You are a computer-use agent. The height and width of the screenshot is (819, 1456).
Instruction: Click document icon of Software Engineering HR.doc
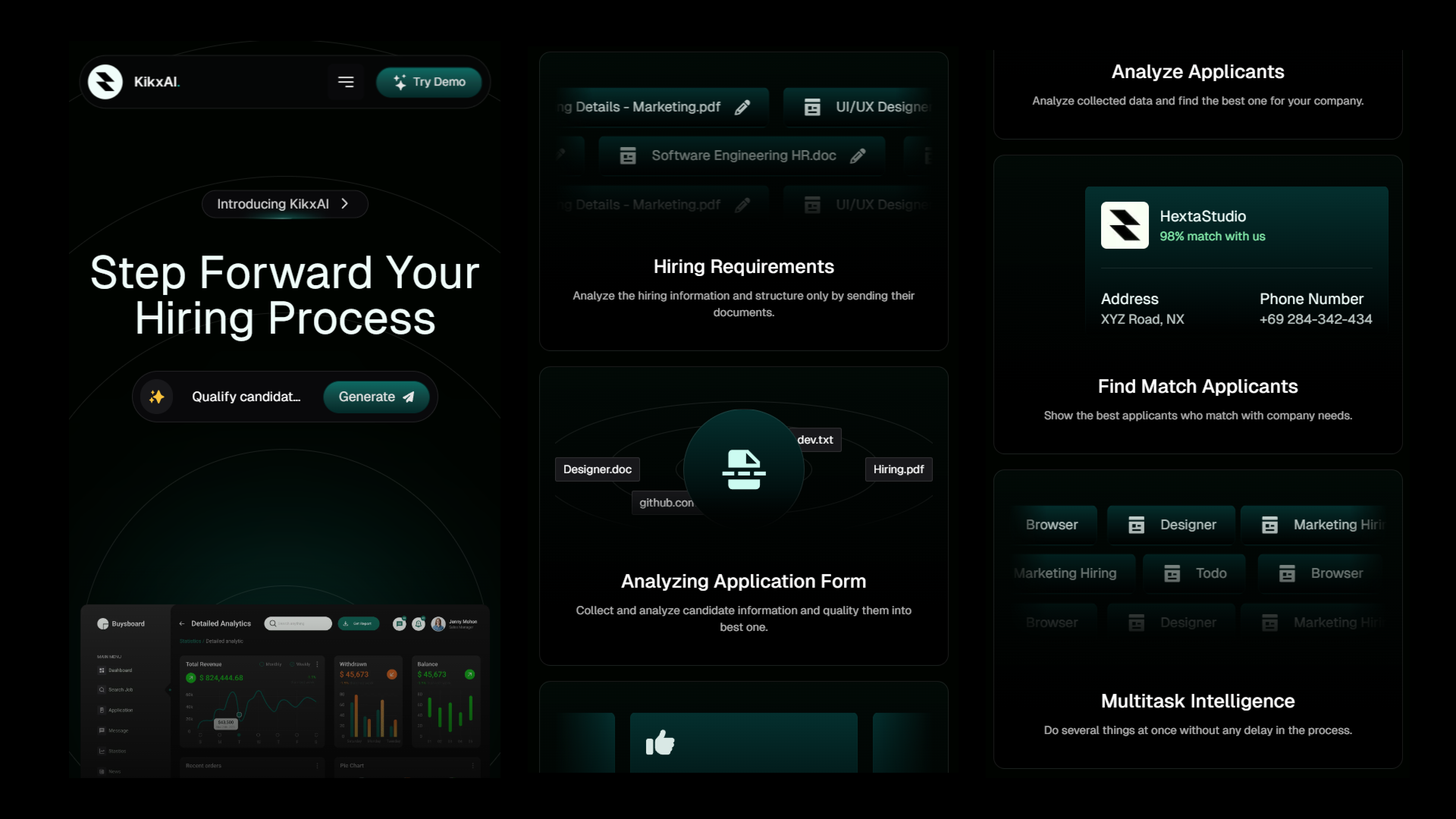[628, 155]
